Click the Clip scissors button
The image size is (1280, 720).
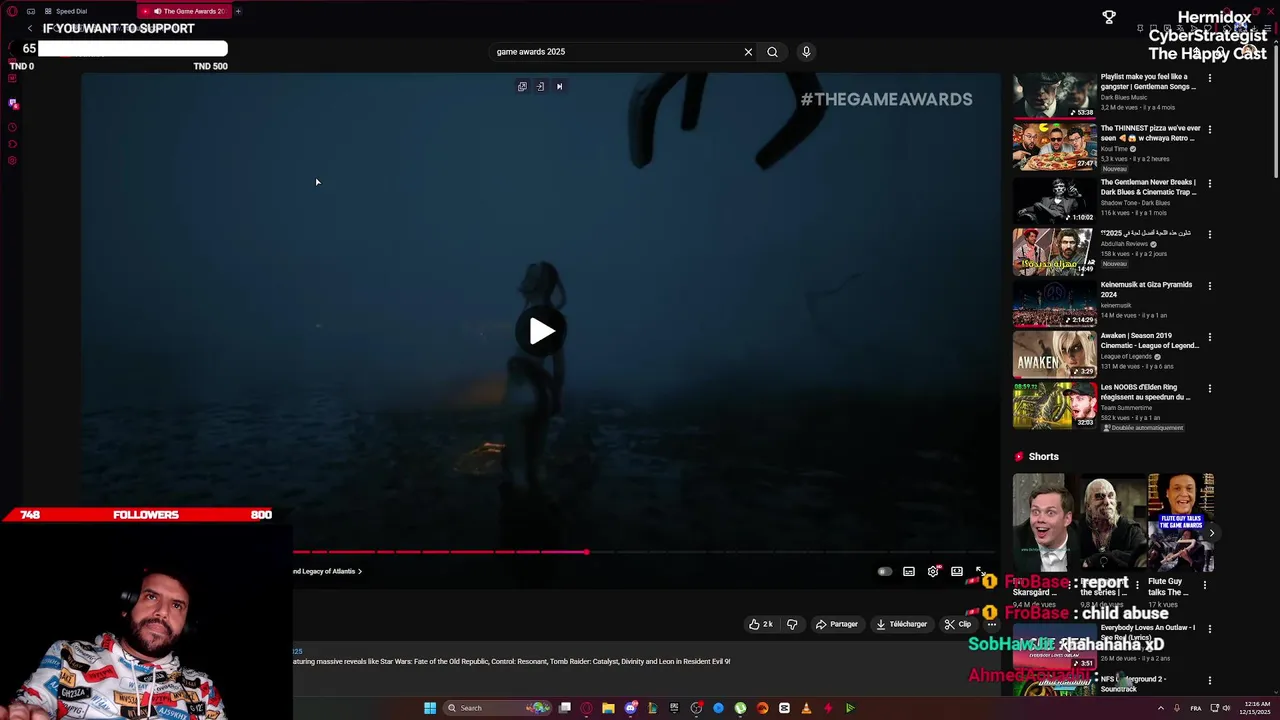click(958, 624)
